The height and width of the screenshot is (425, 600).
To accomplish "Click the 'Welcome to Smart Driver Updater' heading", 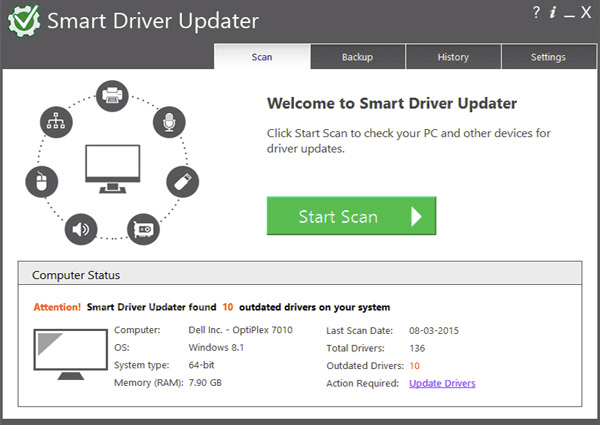I will coord(392,103).
